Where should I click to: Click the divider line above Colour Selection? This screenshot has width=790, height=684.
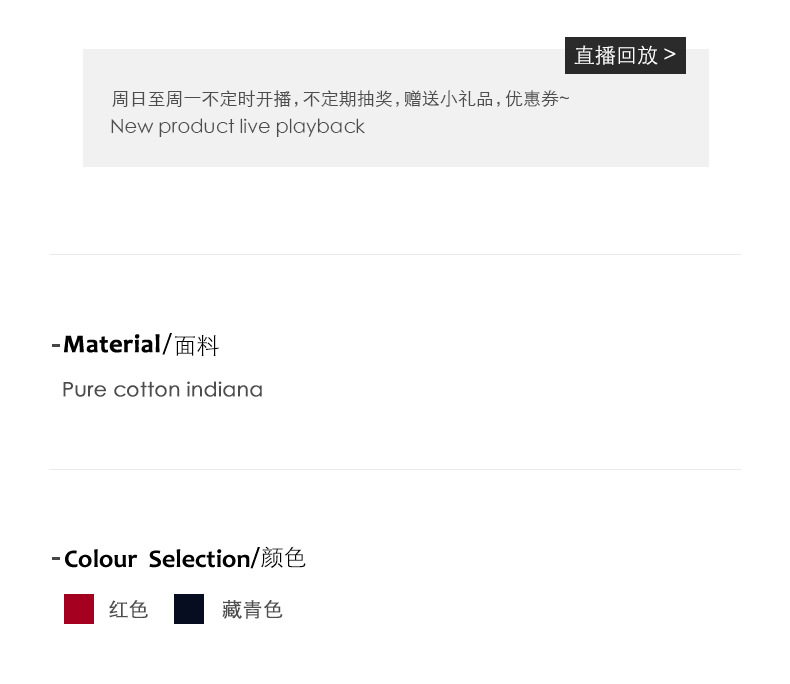[395, 470]
